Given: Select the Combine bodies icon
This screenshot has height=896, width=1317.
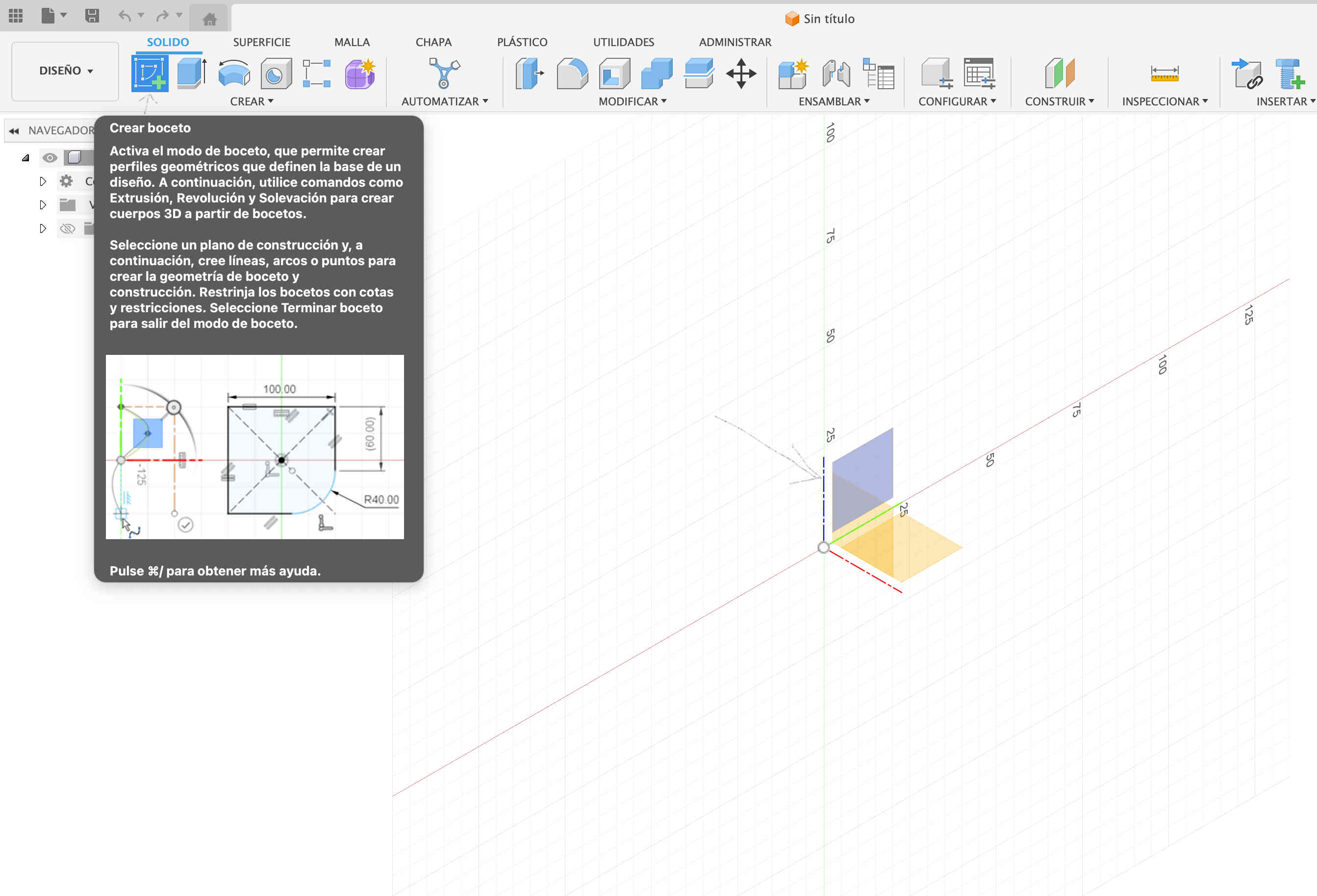Looking at the screenshot, I should click(x=657, y=74).
